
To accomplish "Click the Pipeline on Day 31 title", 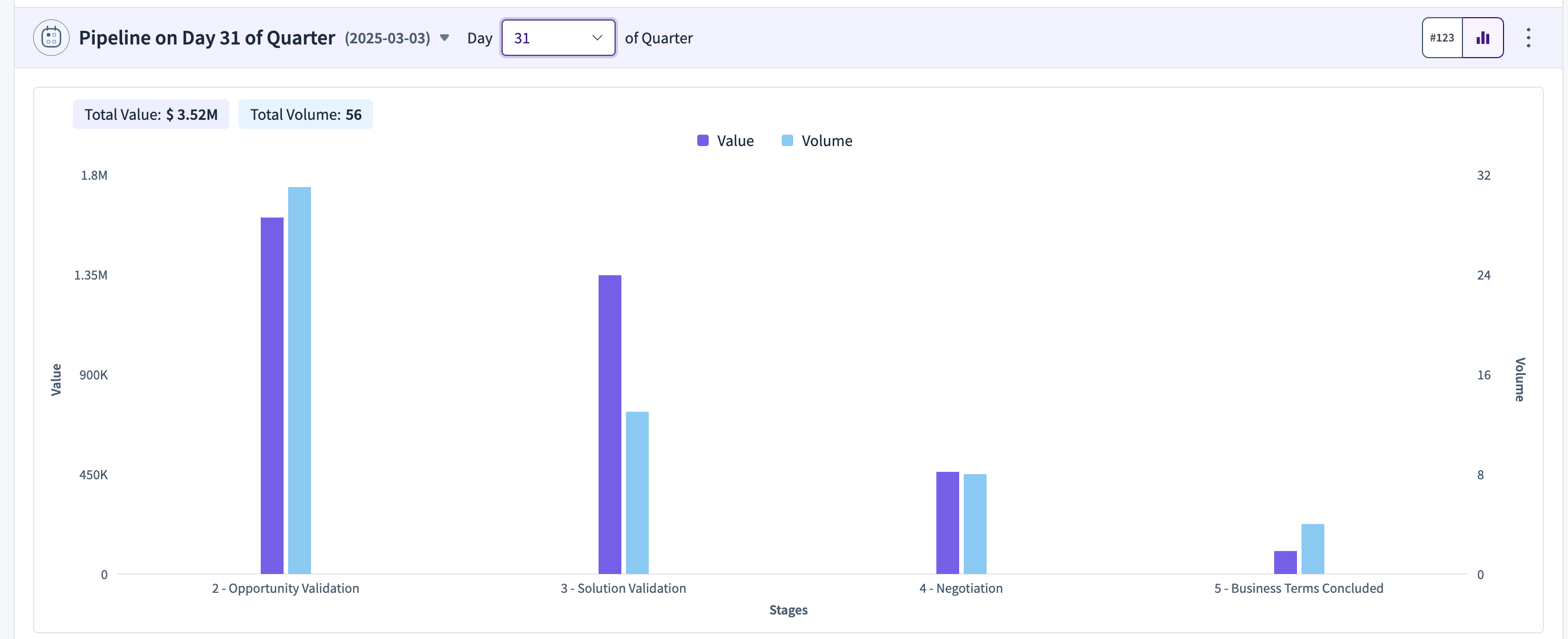I will [x=207, y=38].
